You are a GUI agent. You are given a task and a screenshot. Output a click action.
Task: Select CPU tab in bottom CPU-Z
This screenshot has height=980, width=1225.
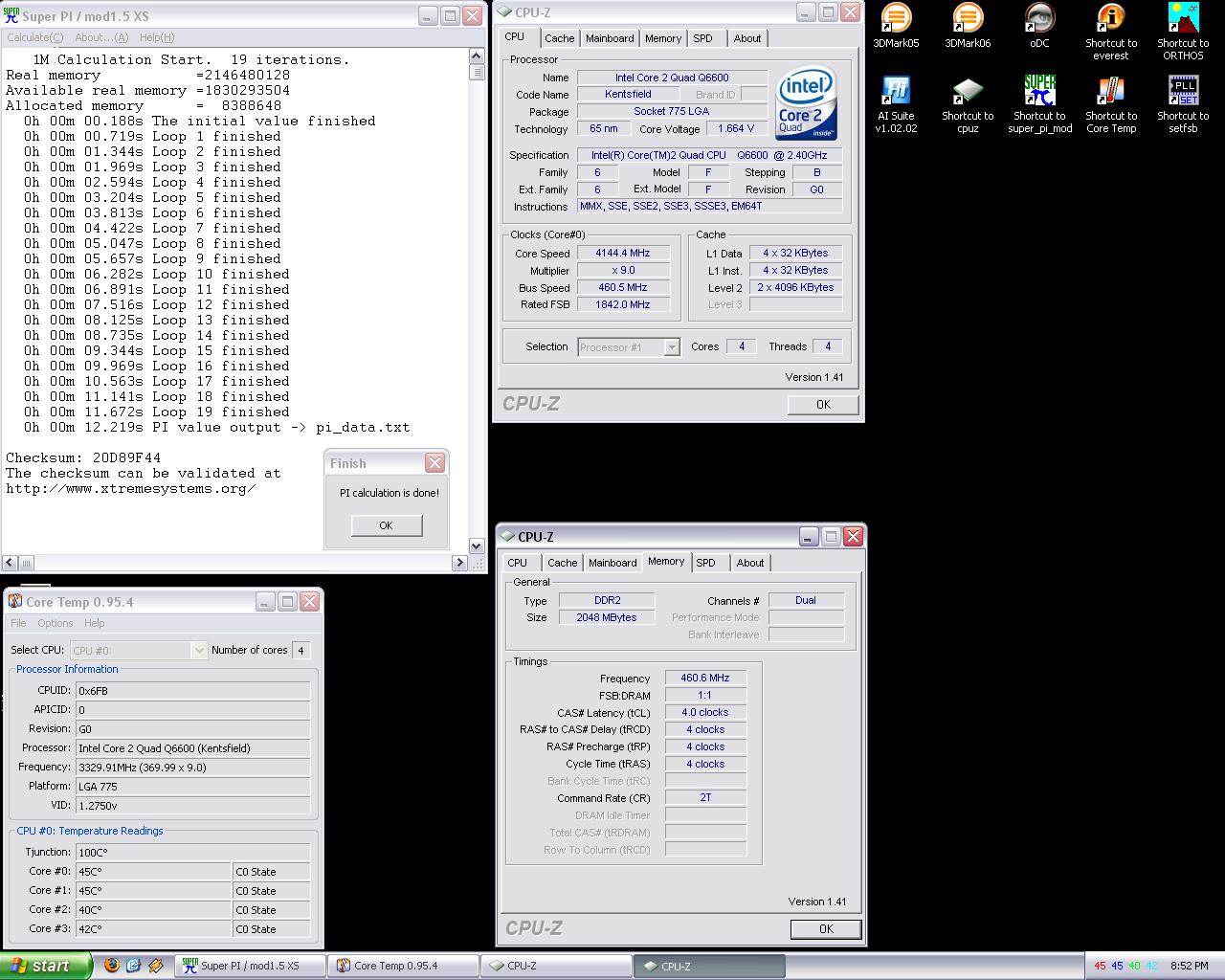point(518,563)
